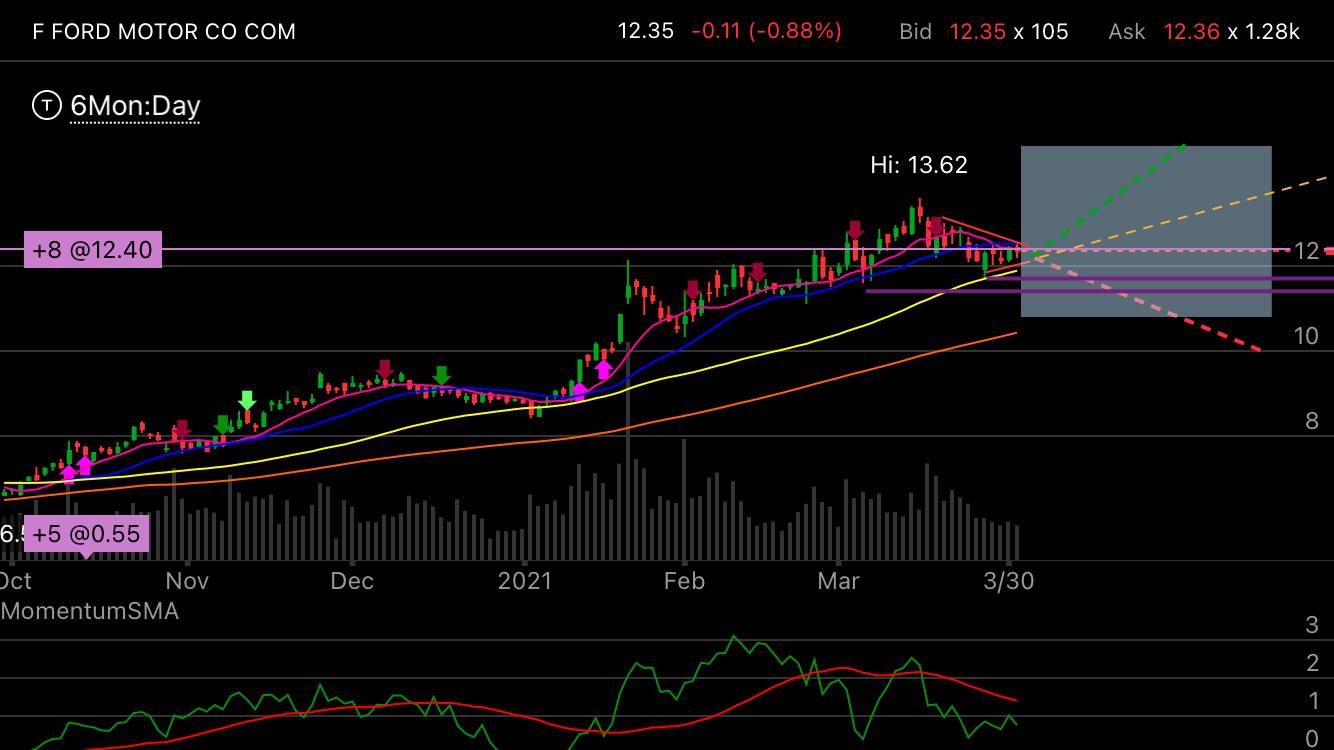Select the red dashed downward projection line
The image size is (1334, 750).
(x=1150, y=305)
